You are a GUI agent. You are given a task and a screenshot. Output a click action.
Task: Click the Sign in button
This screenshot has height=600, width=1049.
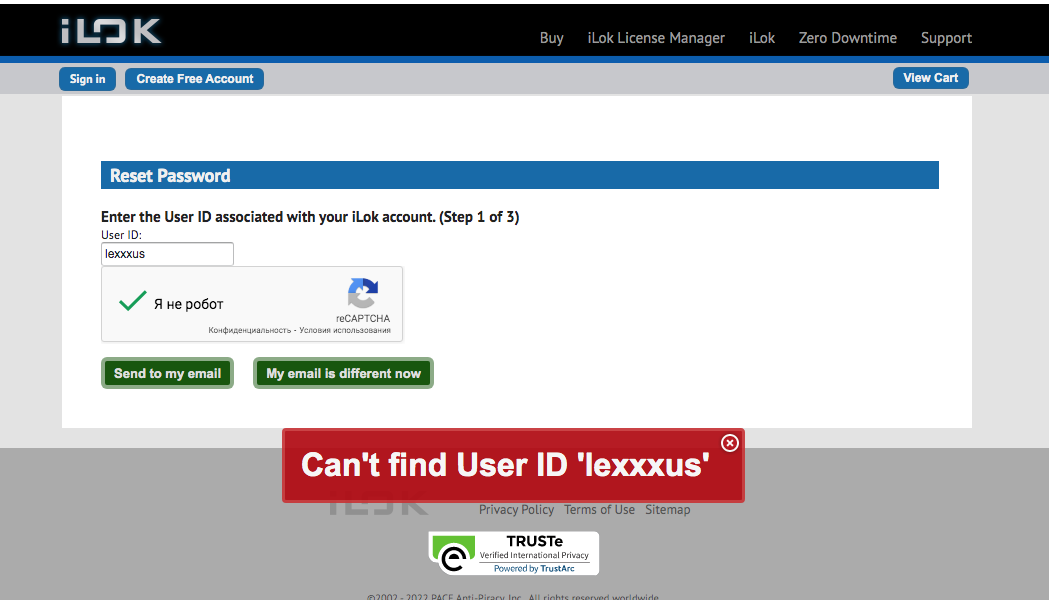click(x=88, y=79)
